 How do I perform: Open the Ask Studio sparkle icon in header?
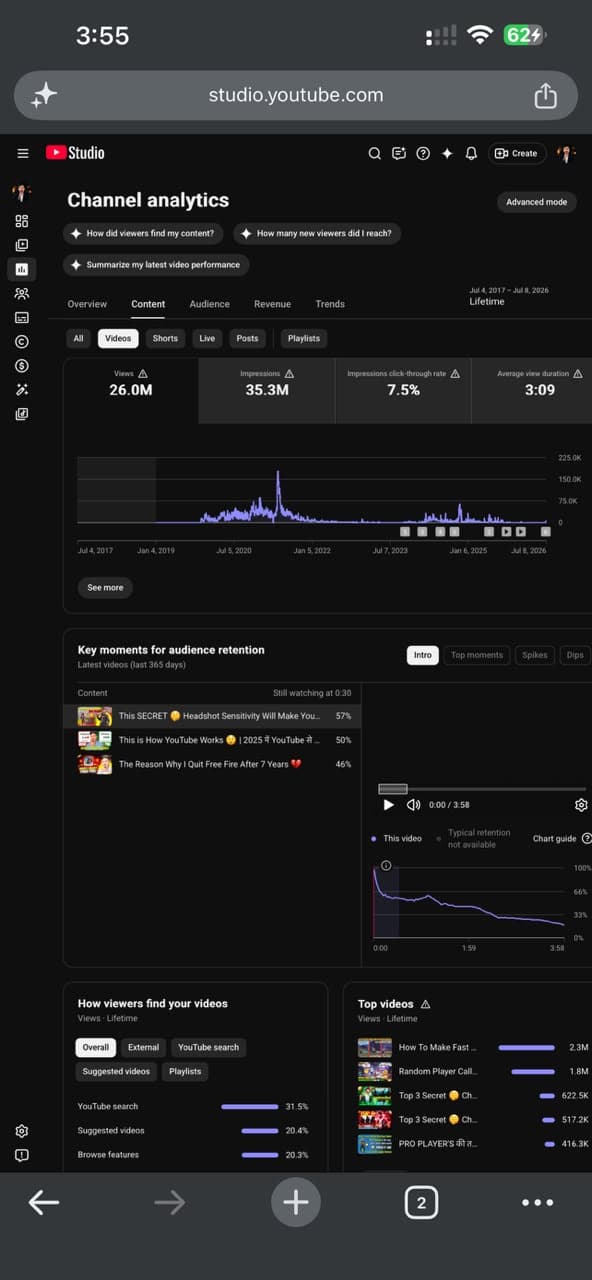(x=447, y=153)
